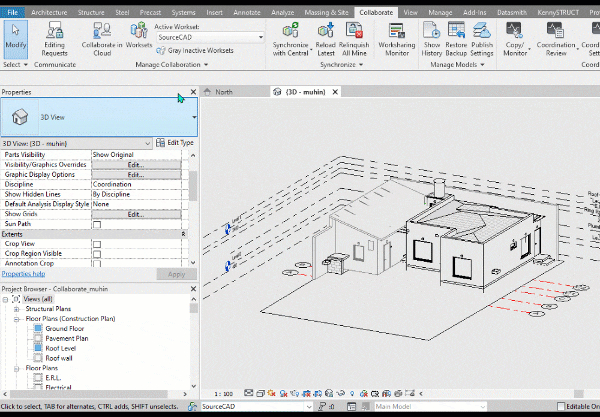Screen dimensions: 600x417
Task: Switch to the North view tab
Action: tap(224, 92)
